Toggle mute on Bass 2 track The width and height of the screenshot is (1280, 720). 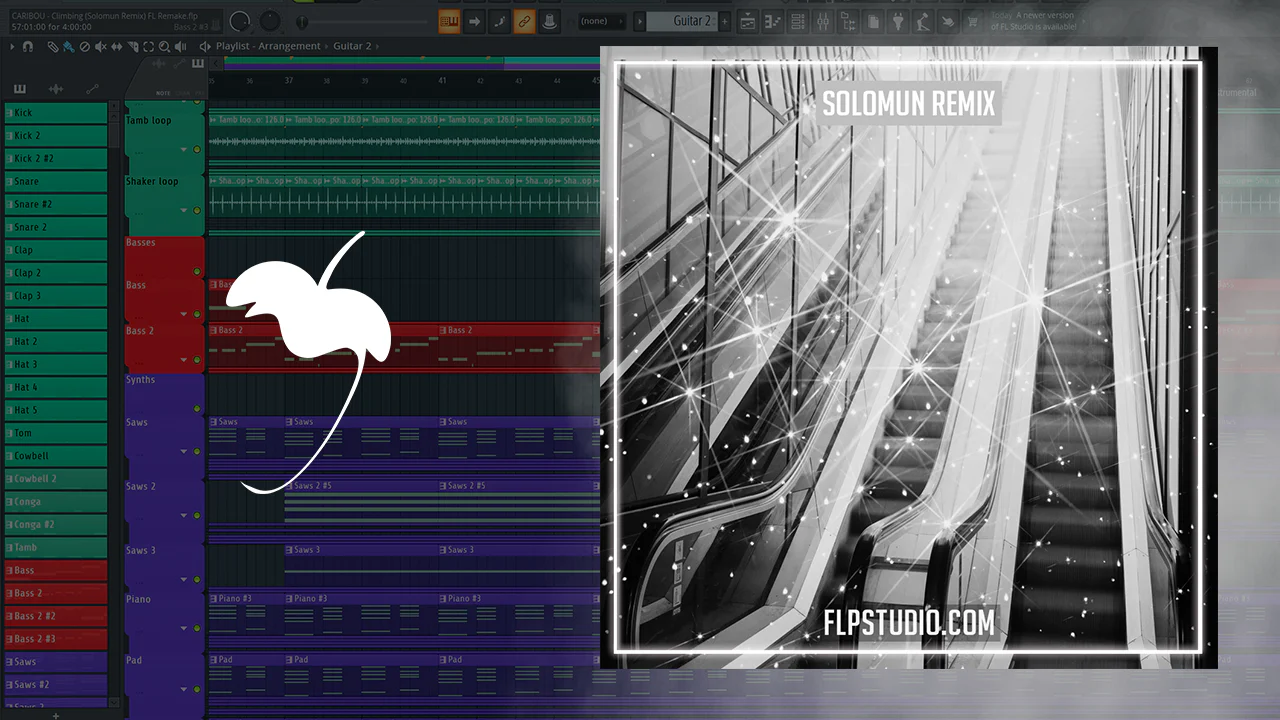point(197,360)
